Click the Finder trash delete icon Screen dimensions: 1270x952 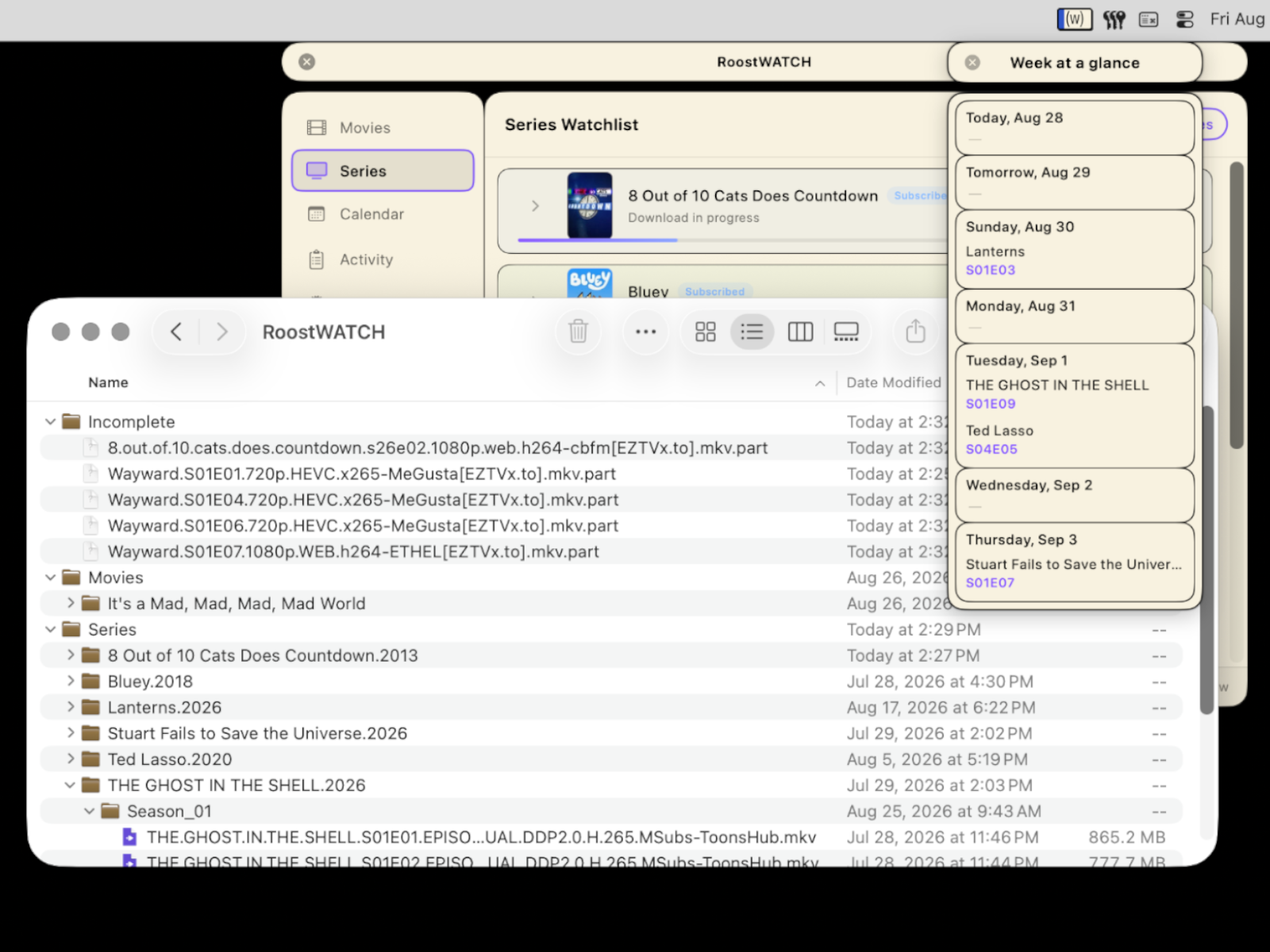[579, 332]
